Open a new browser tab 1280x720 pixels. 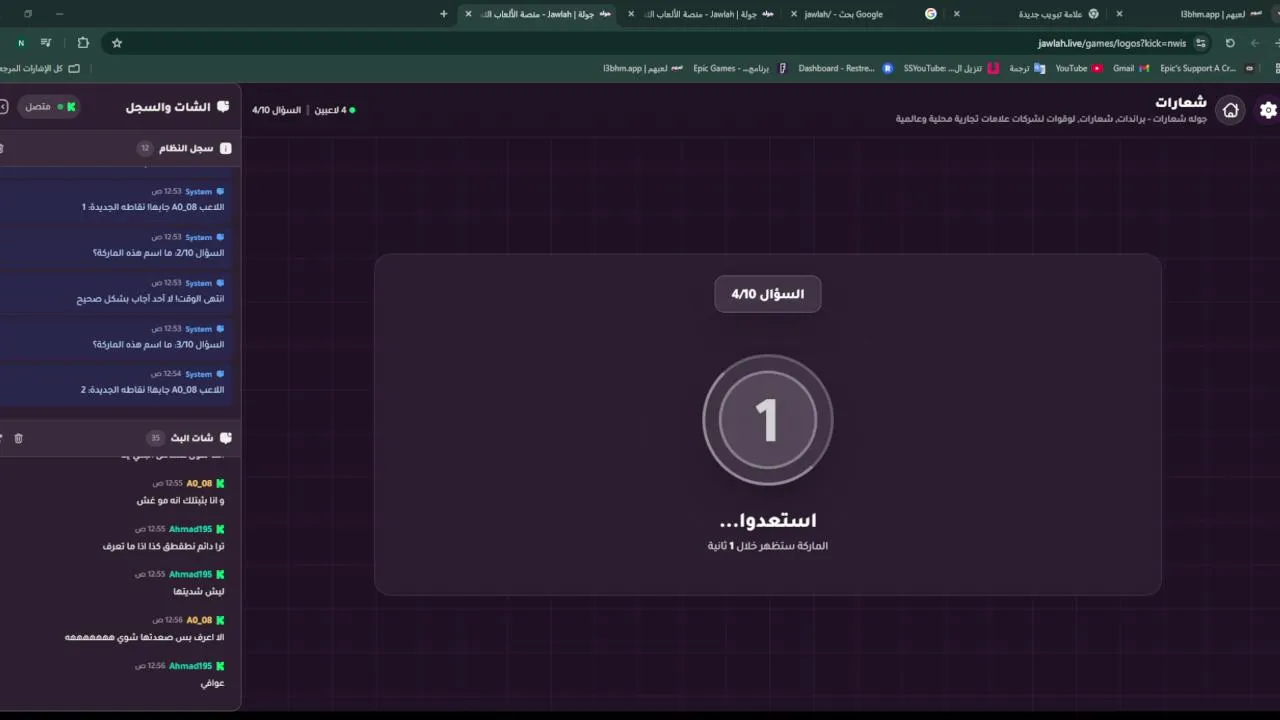click(444, 14)
